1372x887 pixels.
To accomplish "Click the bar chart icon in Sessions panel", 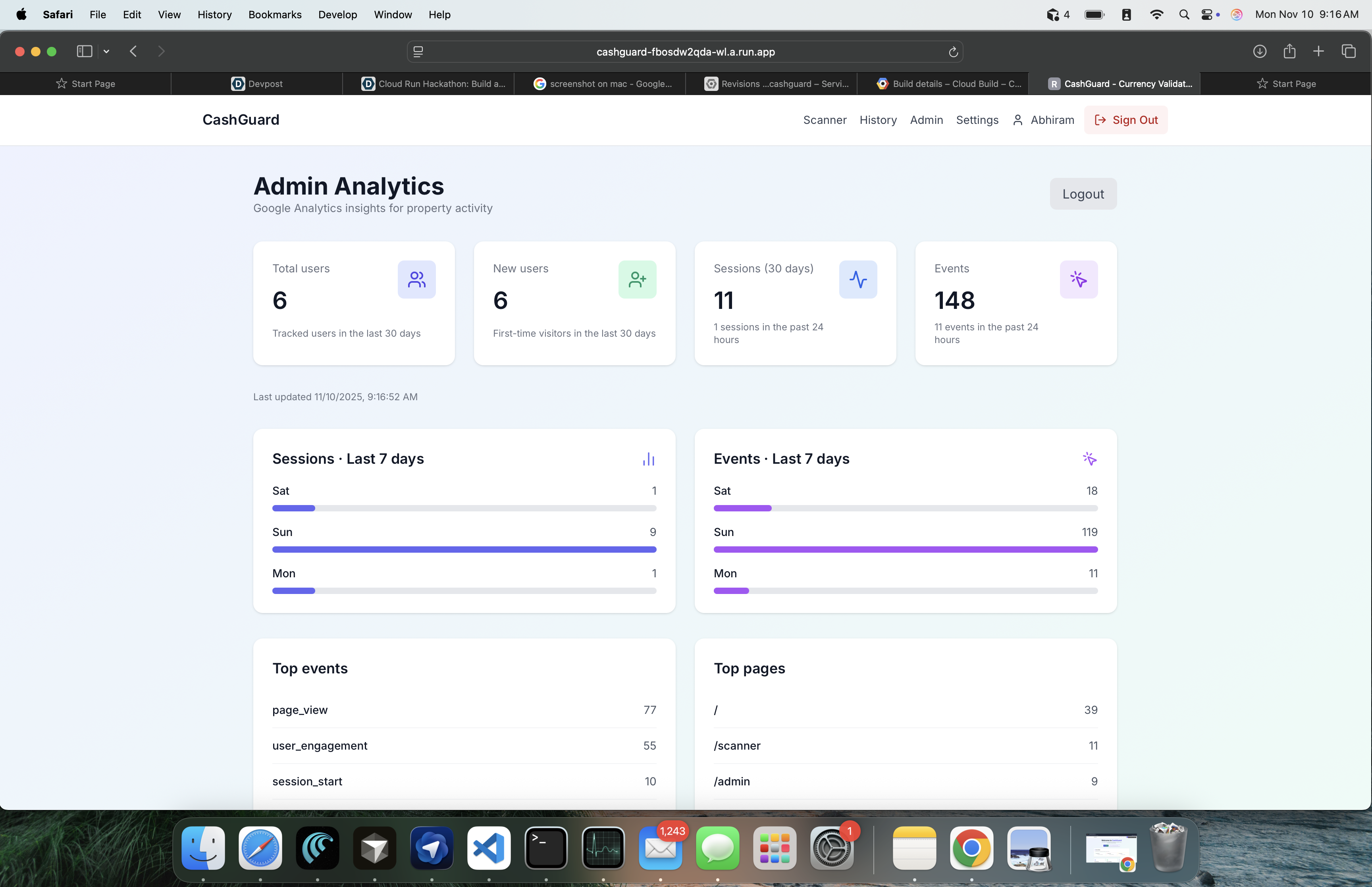I will pos(648,459).
